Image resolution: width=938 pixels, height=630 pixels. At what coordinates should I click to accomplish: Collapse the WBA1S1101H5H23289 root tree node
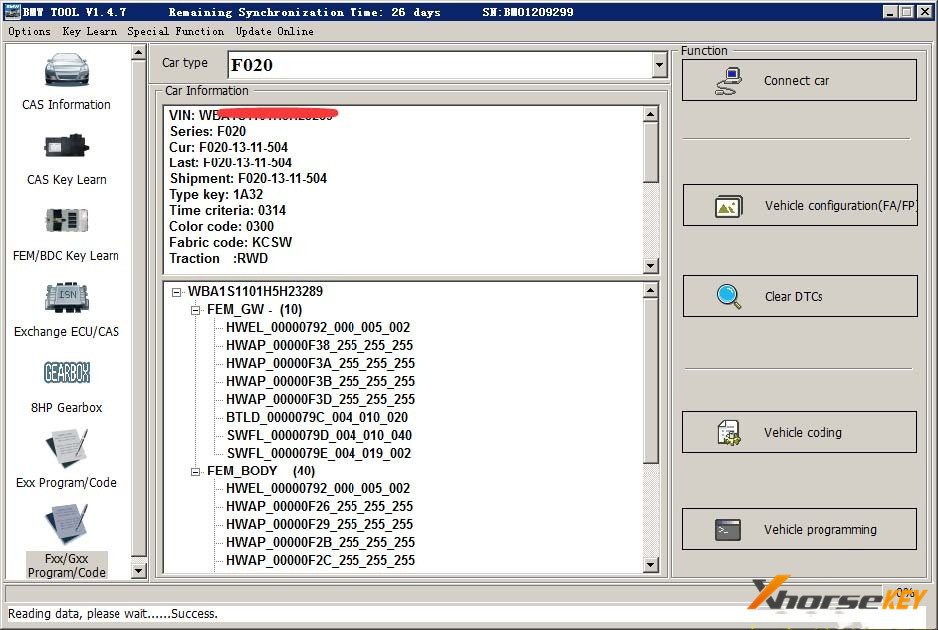pyautogui.click(x=176, y=292)
